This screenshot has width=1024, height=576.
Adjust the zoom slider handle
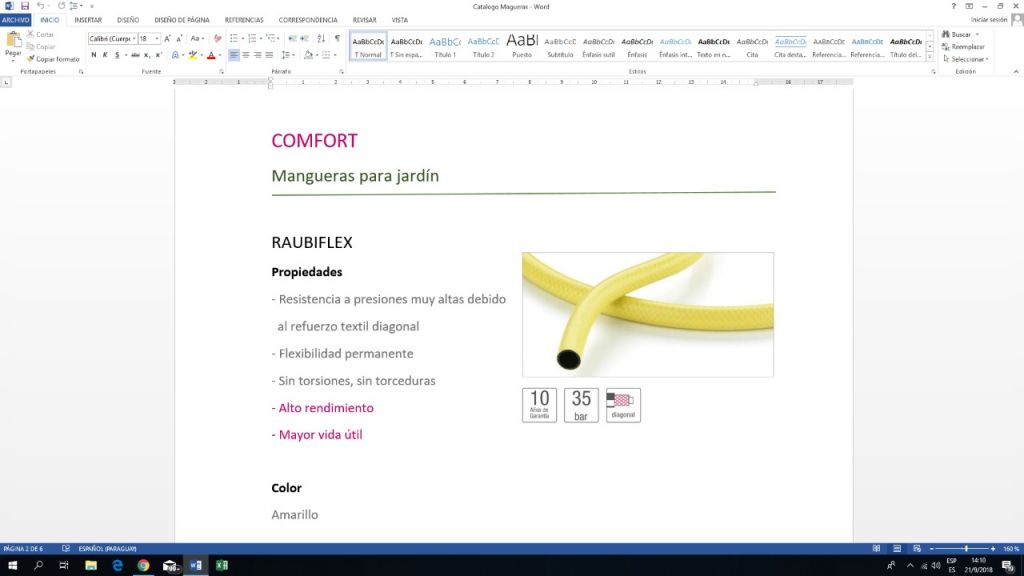966,549
